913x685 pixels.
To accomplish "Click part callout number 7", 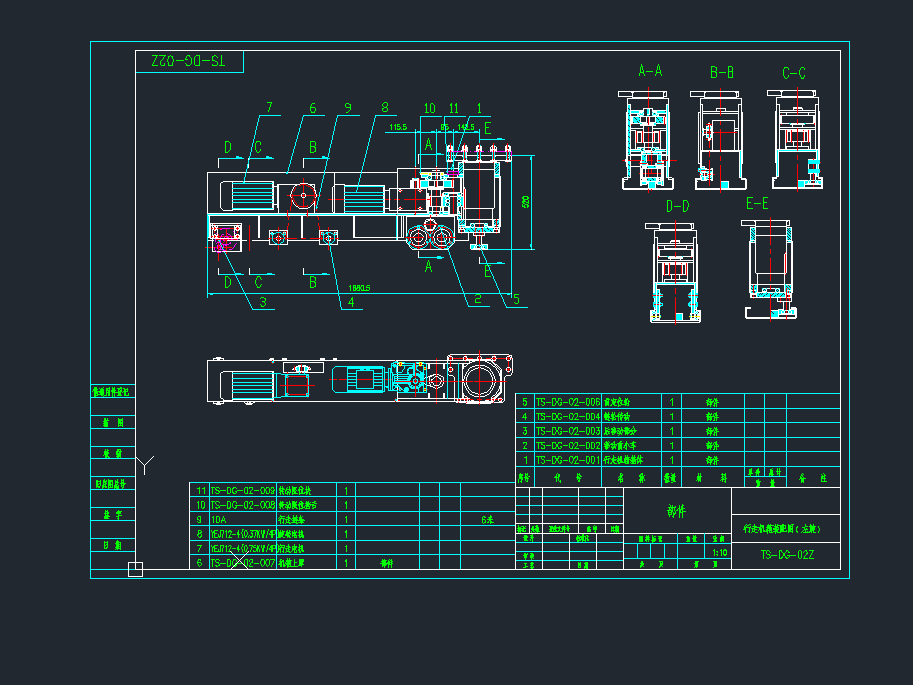I will (269, 108).
